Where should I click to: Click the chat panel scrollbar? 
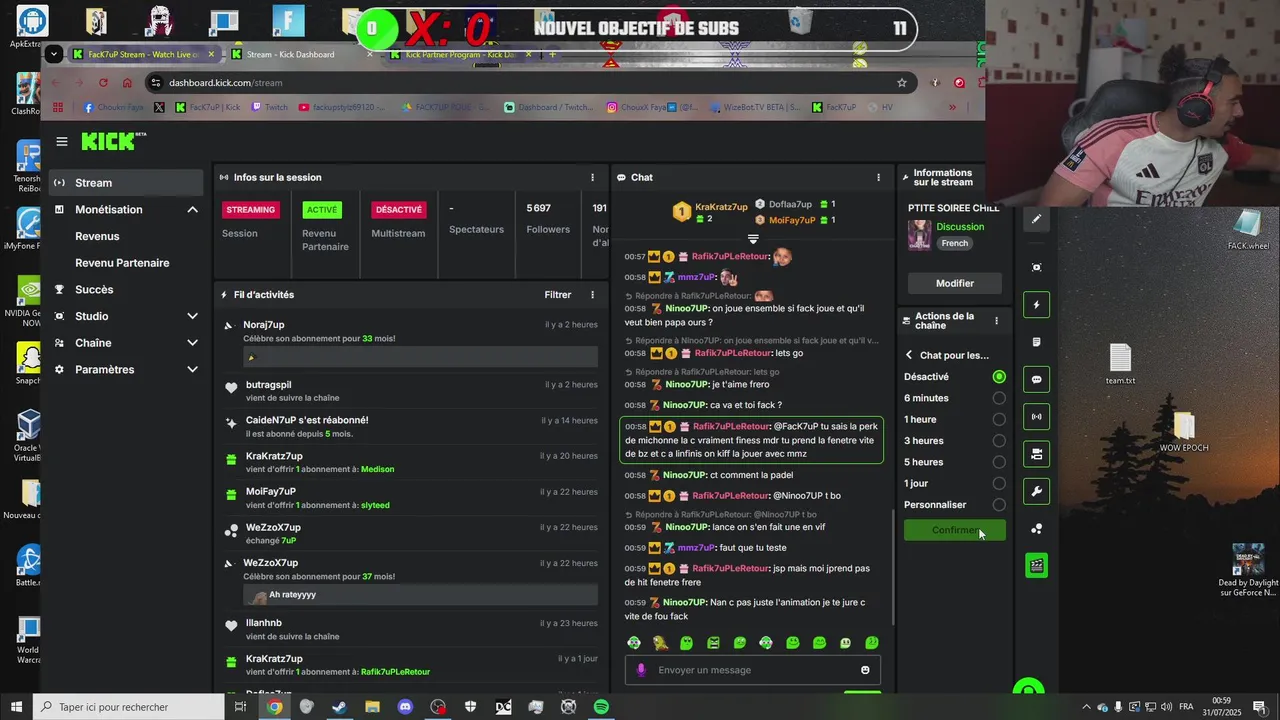pos(892,565)
